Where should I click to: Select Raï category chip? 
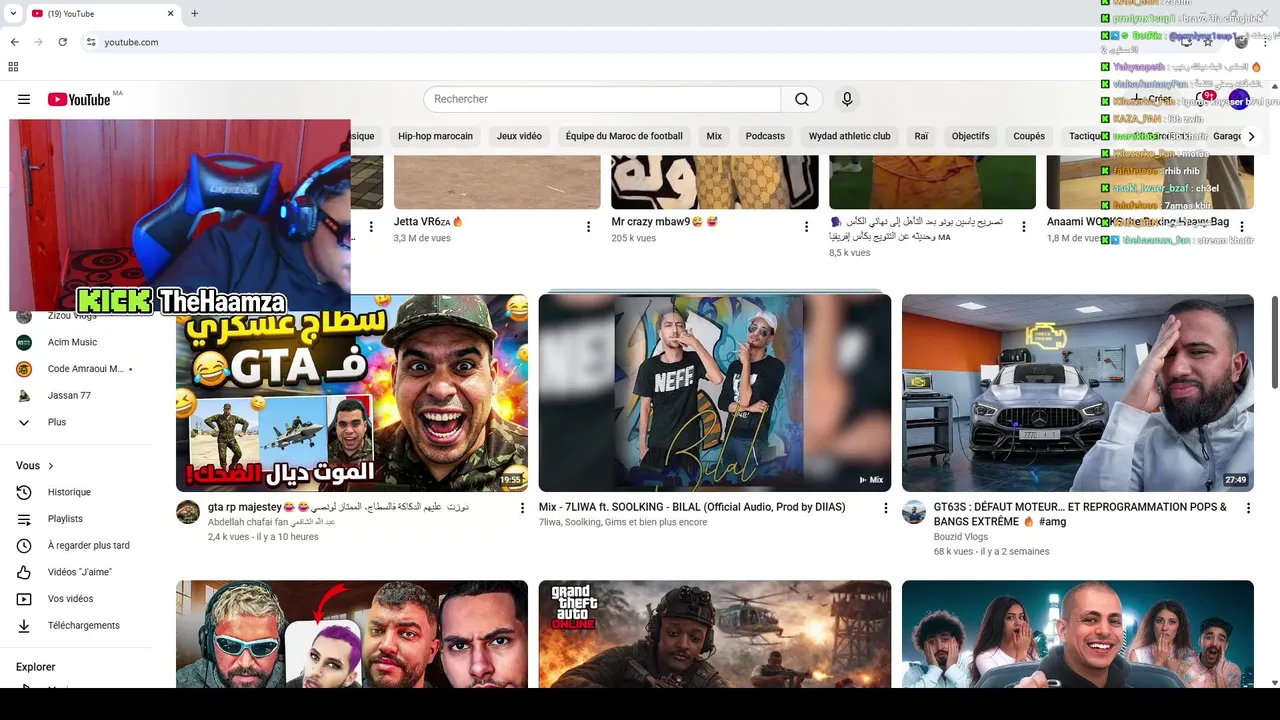[x=921, y=136]
